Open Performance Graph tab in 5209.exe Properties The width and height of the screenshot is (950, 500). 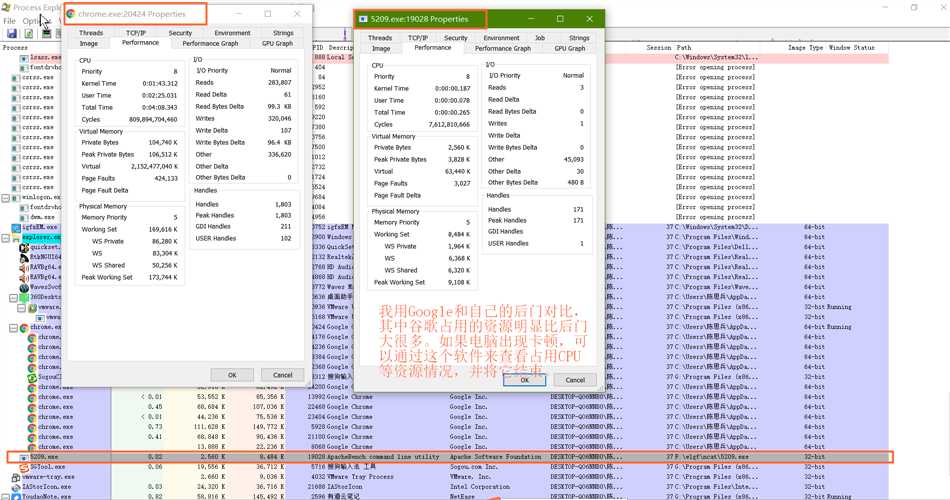point(502,48)
